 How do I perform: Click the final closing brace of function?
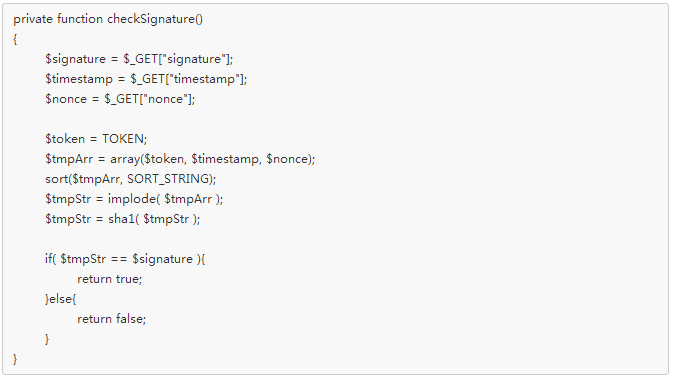[x=15, y=359]
